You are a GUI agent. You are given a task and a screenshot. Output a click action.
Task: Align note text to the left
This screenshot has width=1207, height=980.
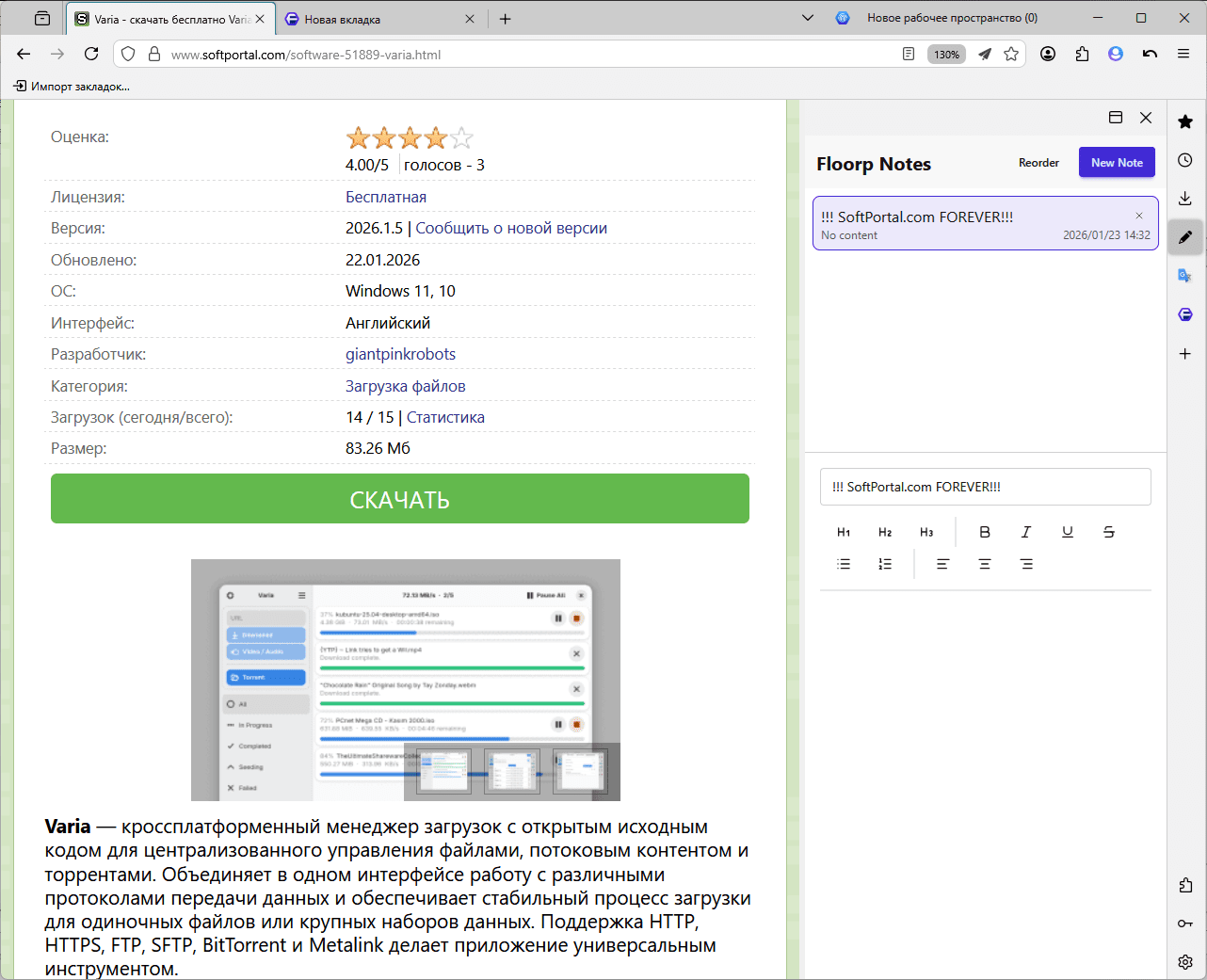(x=942, y=564)
